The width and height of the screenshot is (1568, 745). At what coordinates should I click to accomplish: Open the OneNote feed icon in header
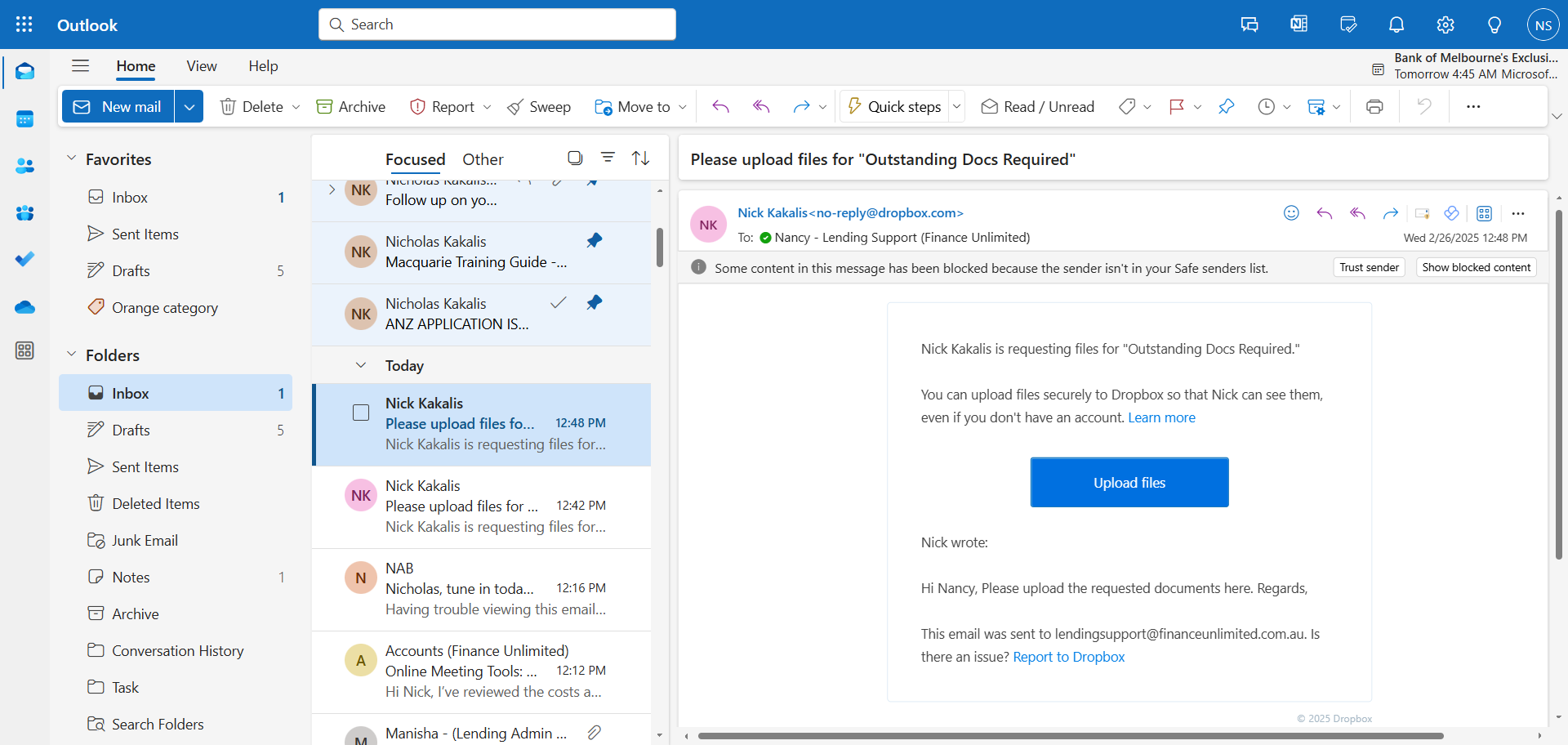coord(1298,25)
